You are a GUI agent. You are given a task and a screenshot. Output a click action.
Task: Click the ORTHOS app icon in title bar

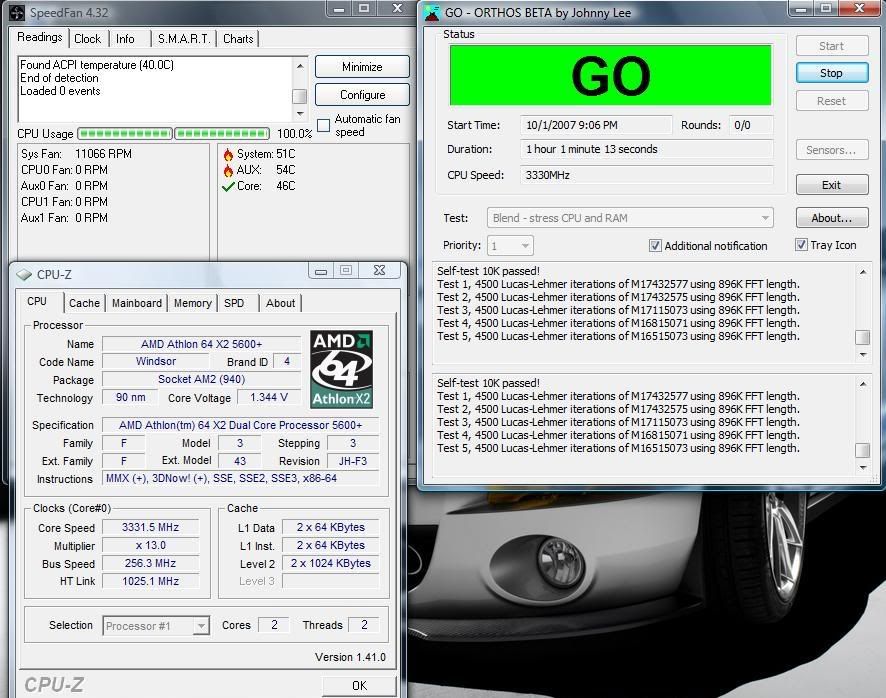pyautogui.click(x=432, y=12)
